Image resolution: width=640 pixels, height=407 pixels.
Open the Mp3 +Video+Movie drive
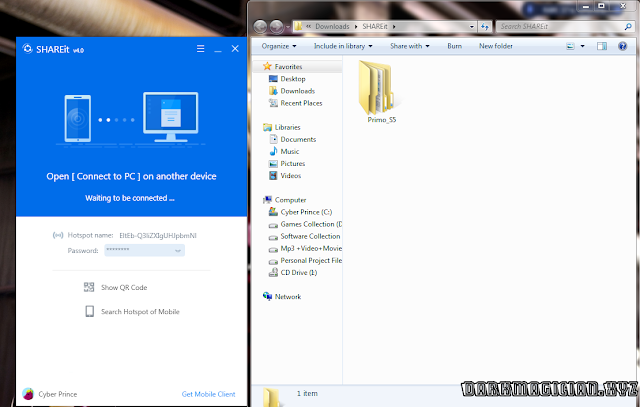click(x=311, y=248)
